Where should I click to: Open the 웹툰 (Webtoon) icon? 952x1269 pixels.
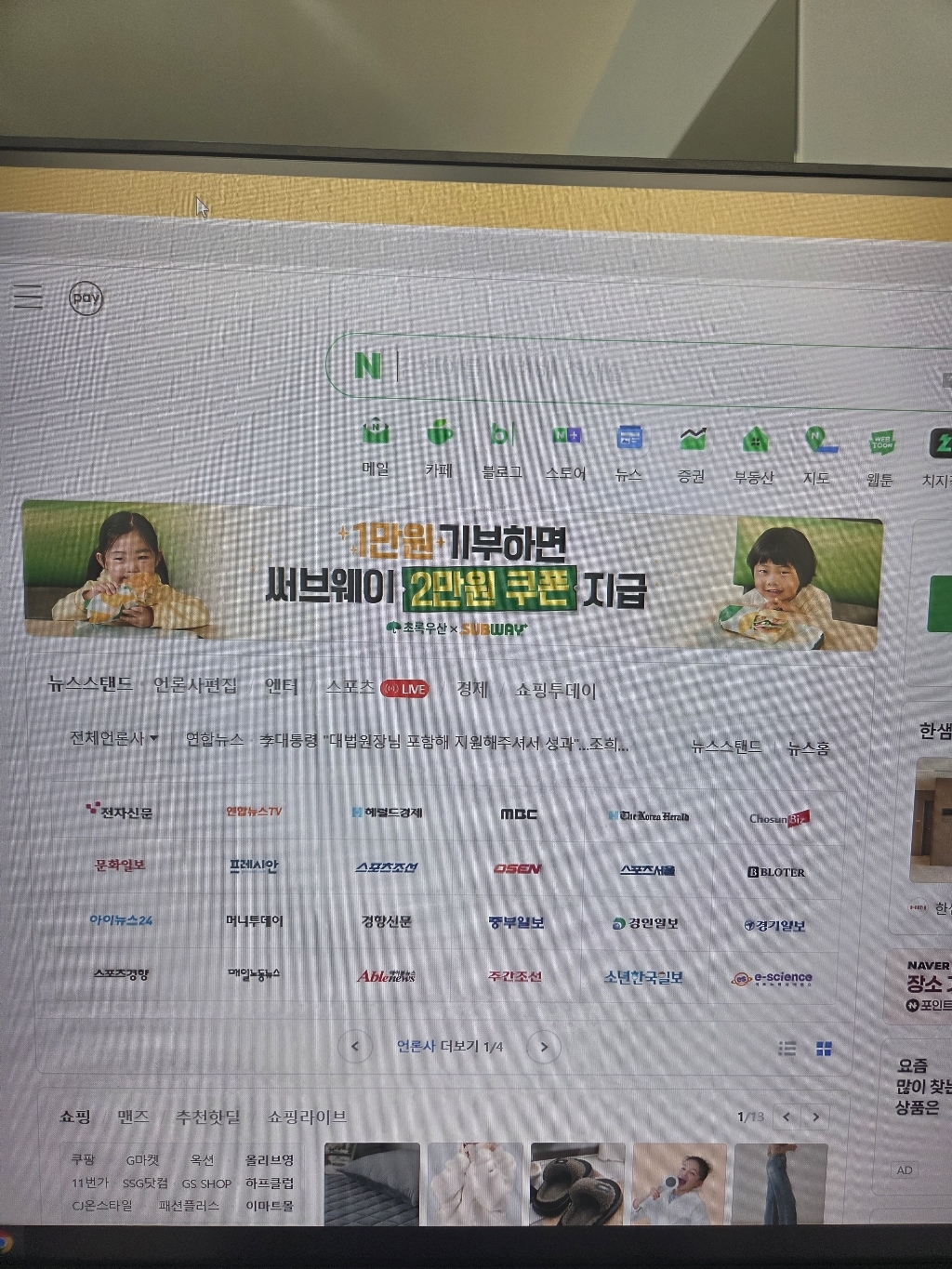coord(880,443)
